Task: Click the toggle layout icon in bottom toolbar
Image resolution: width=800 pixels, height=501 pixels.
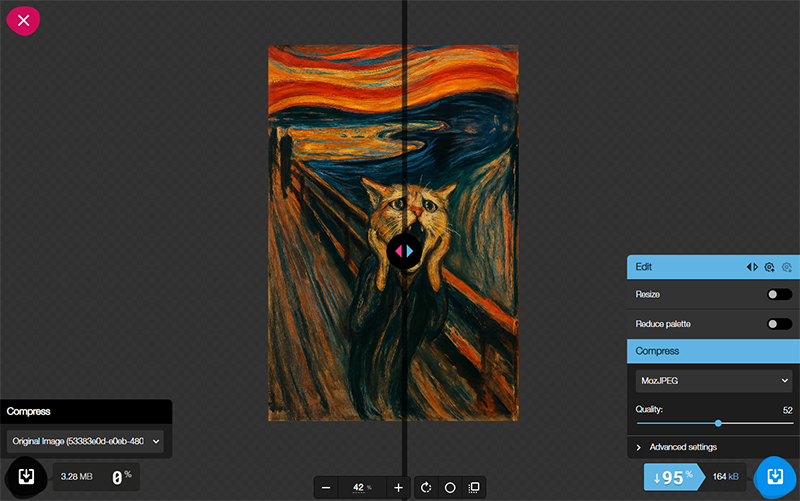Action: tap(474, 488)
